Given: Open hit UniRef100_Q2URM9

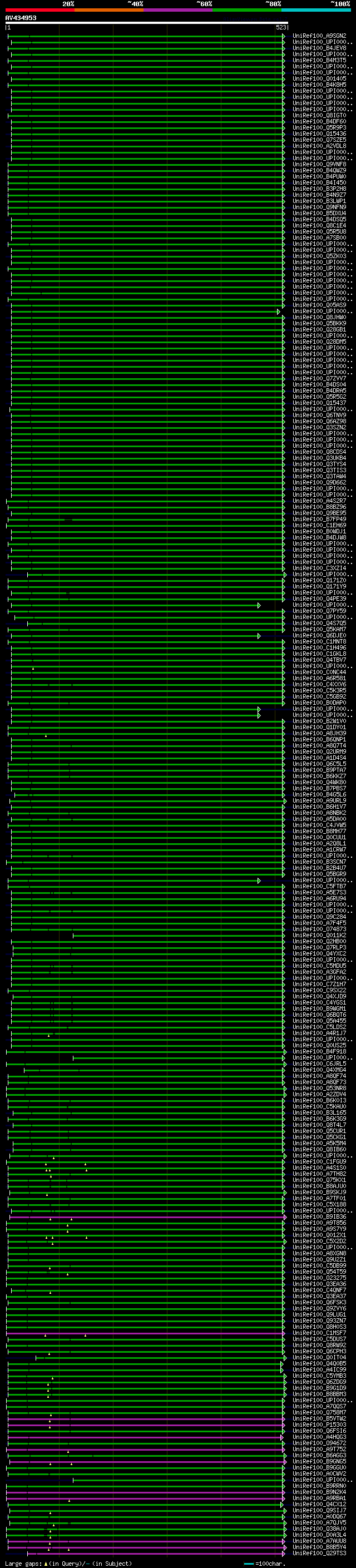Looking at the screenshot, I should point(319,752).
